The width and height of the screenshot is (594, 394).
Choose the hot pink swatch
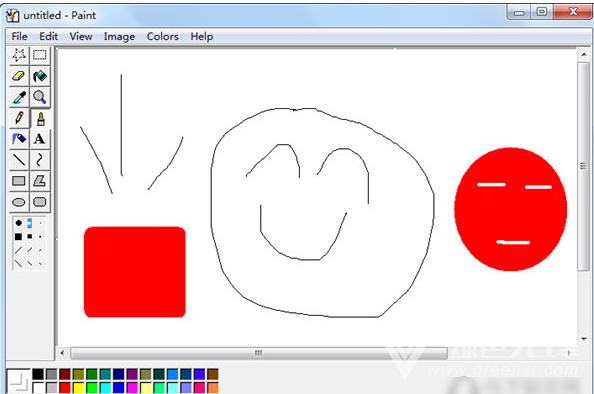(199, 388)
